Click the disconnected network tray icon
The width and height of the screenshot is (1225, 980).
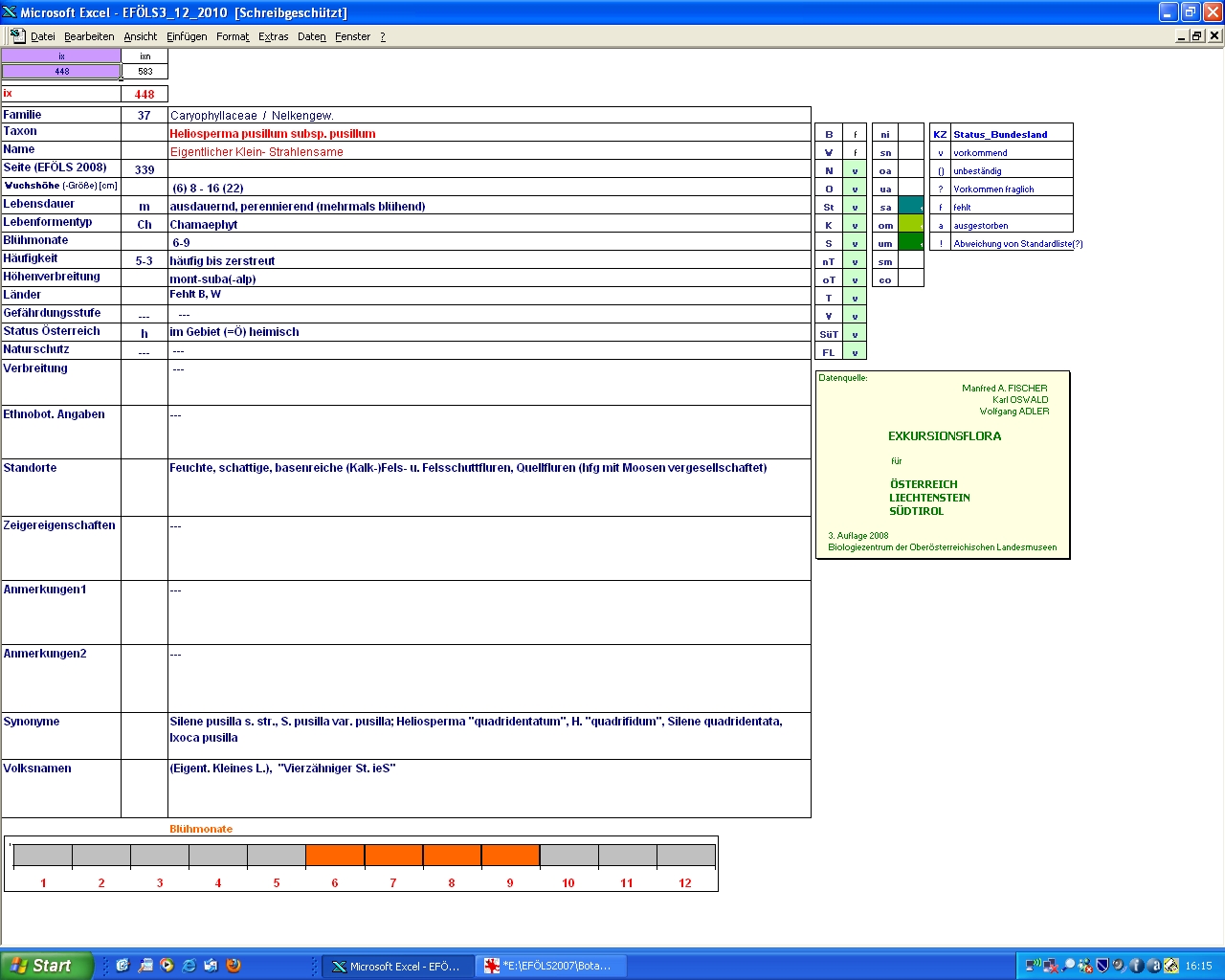point(1051,966)
